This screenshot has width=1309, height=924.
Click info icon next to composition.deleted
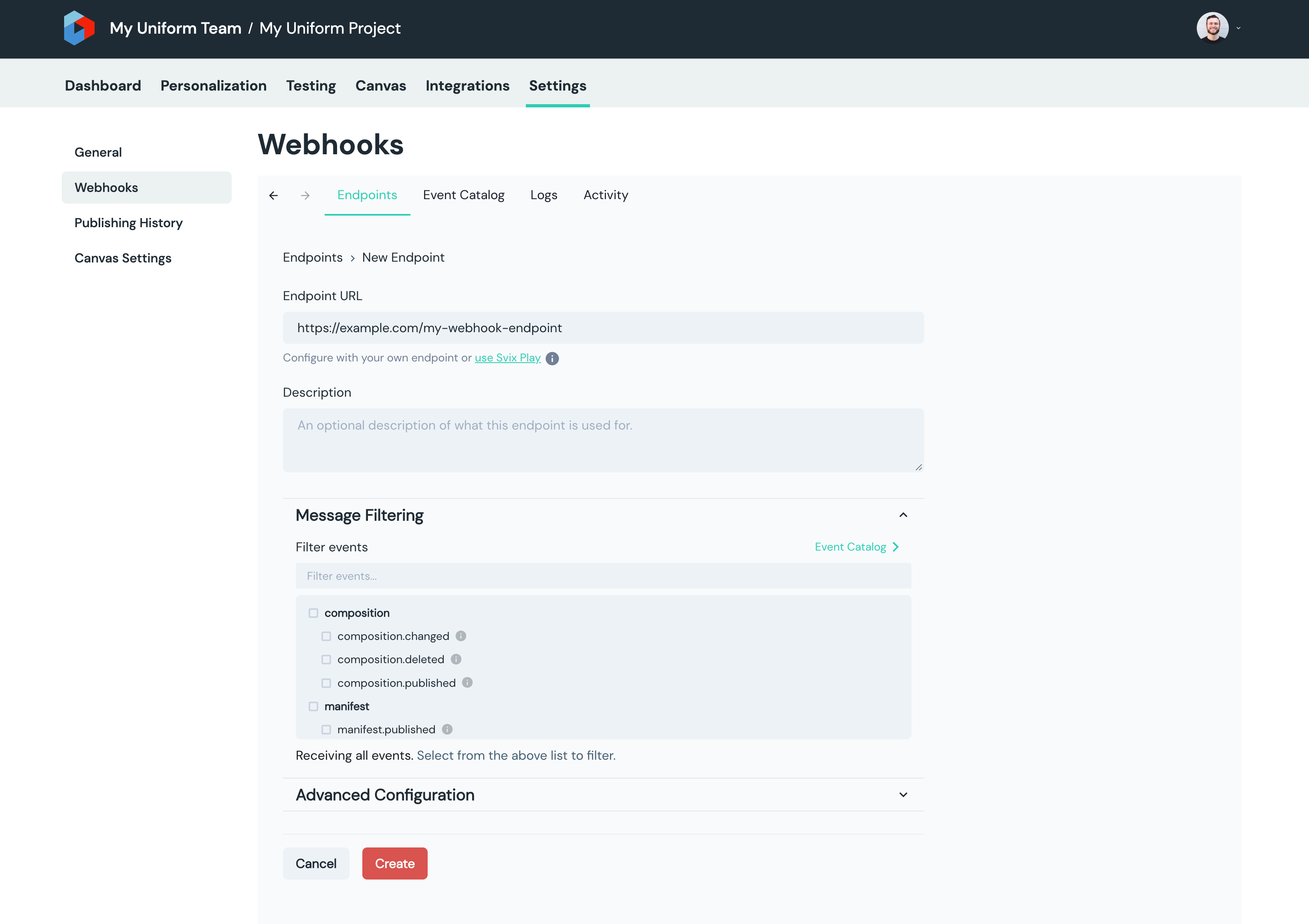456,660
